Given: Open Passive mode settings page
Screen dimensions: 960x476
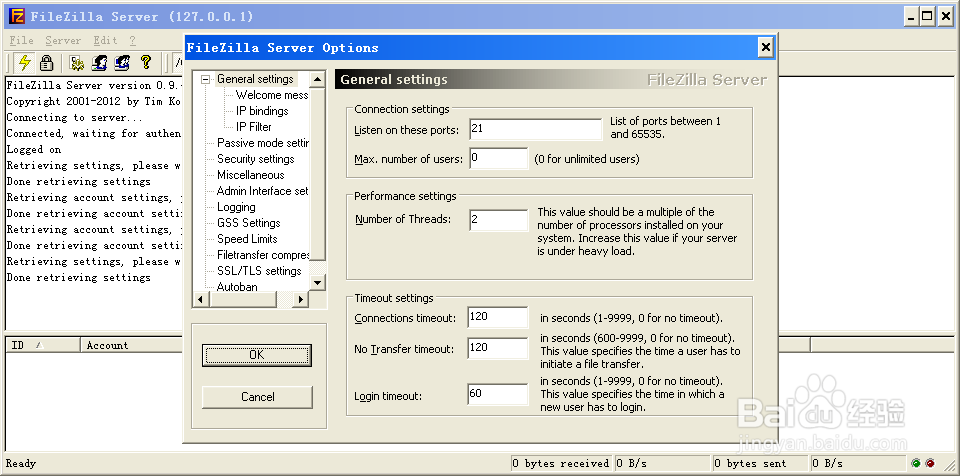Looking at the screenshot, I should pyautogui.click(x=263, y=143).
